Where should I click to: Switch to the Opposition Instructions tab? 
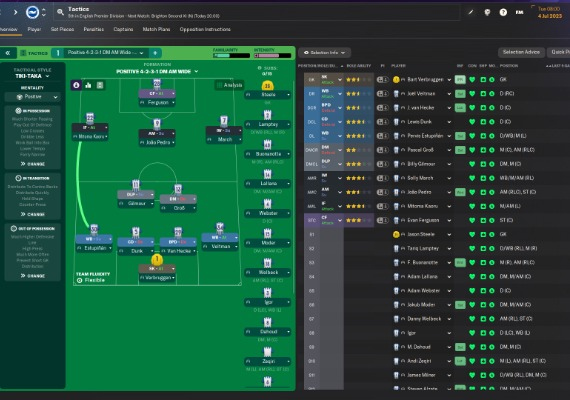tap(205, 29)
